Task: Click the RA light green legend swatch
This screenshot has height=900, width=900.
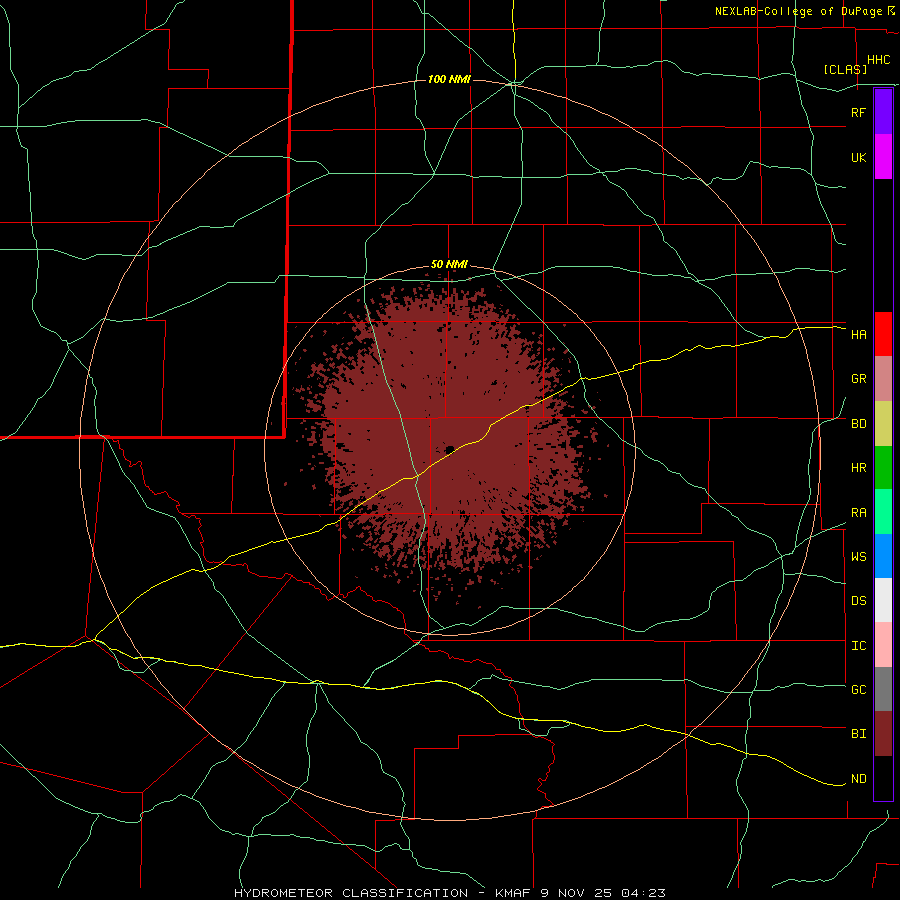Action: [883, 512]
